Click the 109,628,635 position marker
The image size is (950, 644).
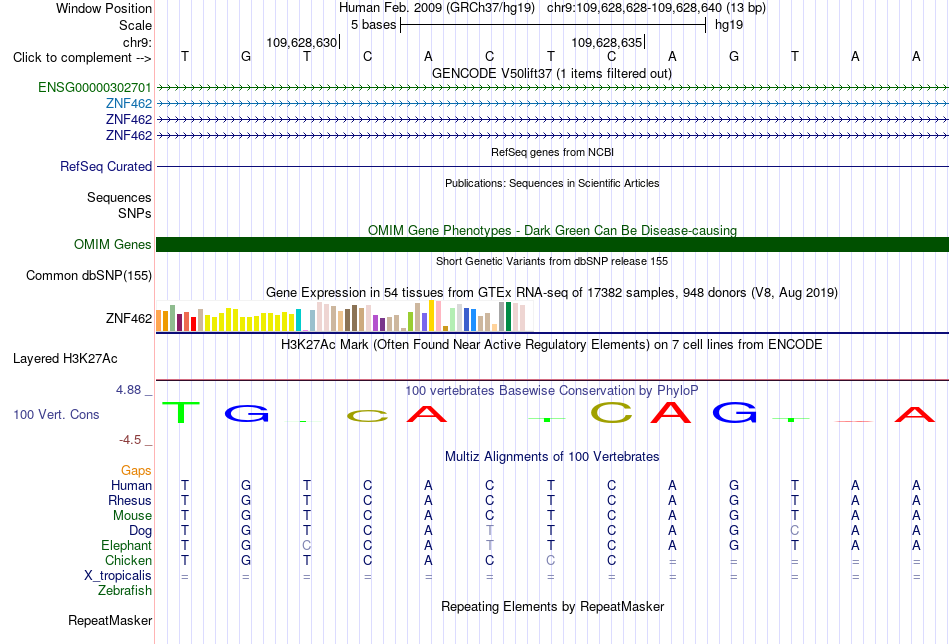pyautogui.click(x=608, y=42)
